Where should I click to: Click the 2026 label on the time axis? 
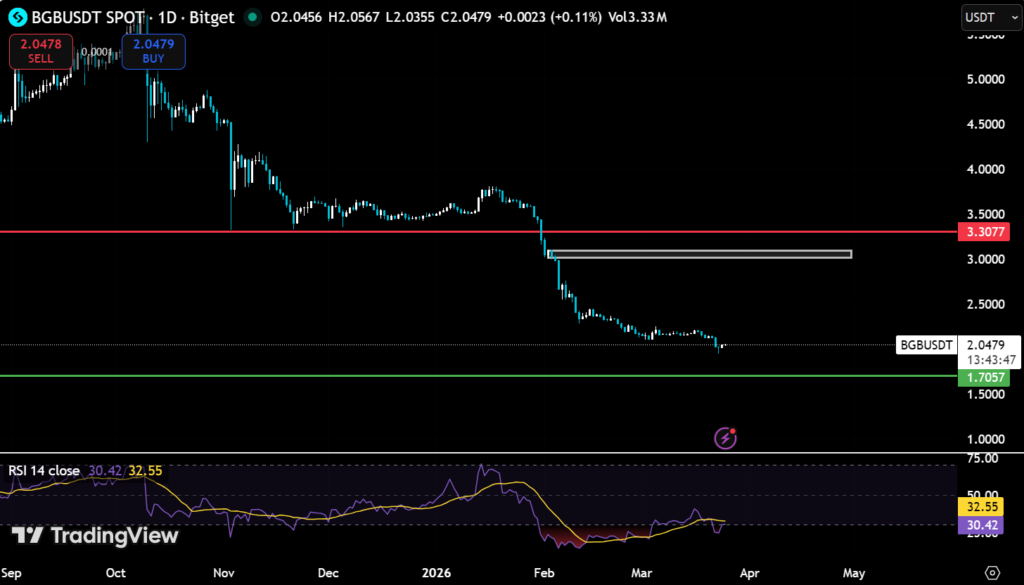[x=436, y=572]
